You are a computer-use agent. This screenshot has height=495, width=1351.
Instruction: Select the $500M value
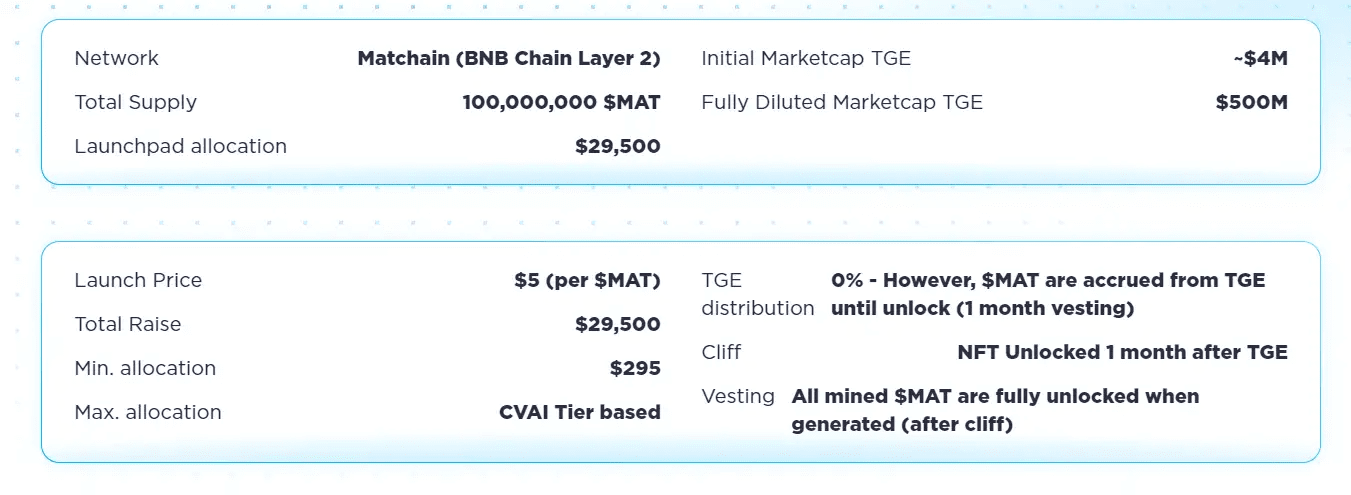pyautogui.click(x=1252, y=102)
